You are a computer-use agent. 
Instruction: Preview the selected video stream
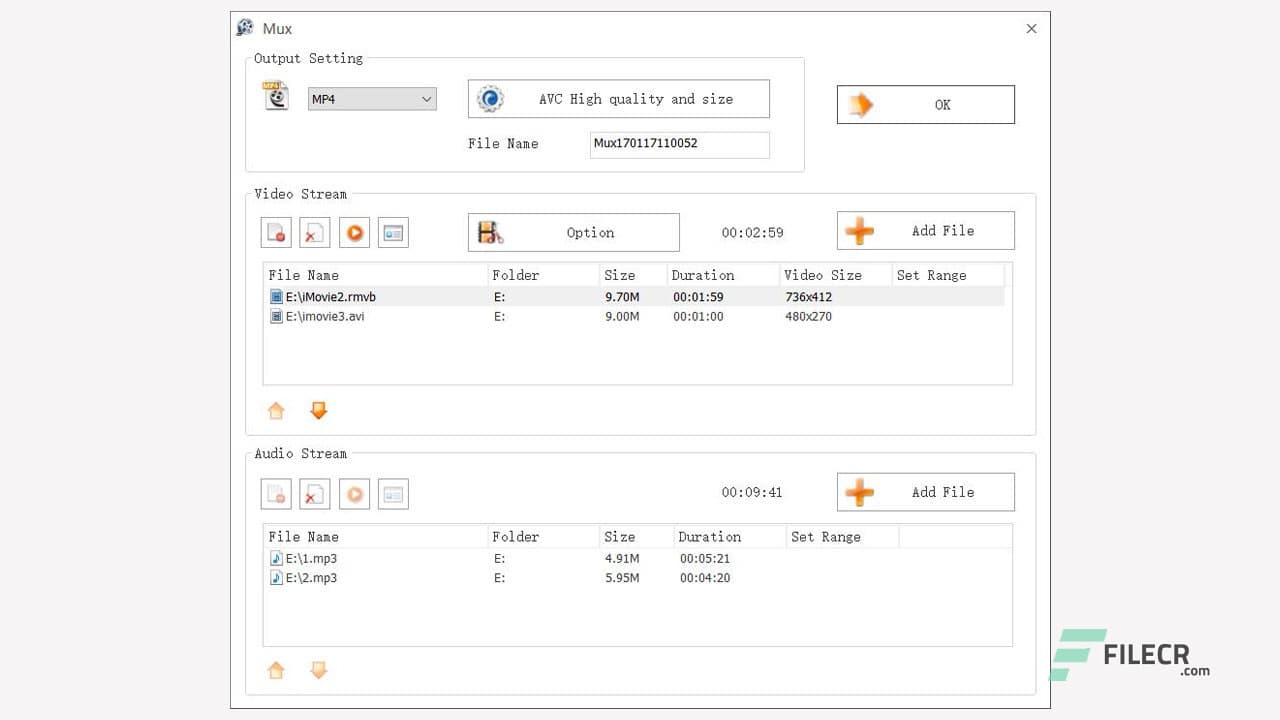click(354, 231)
